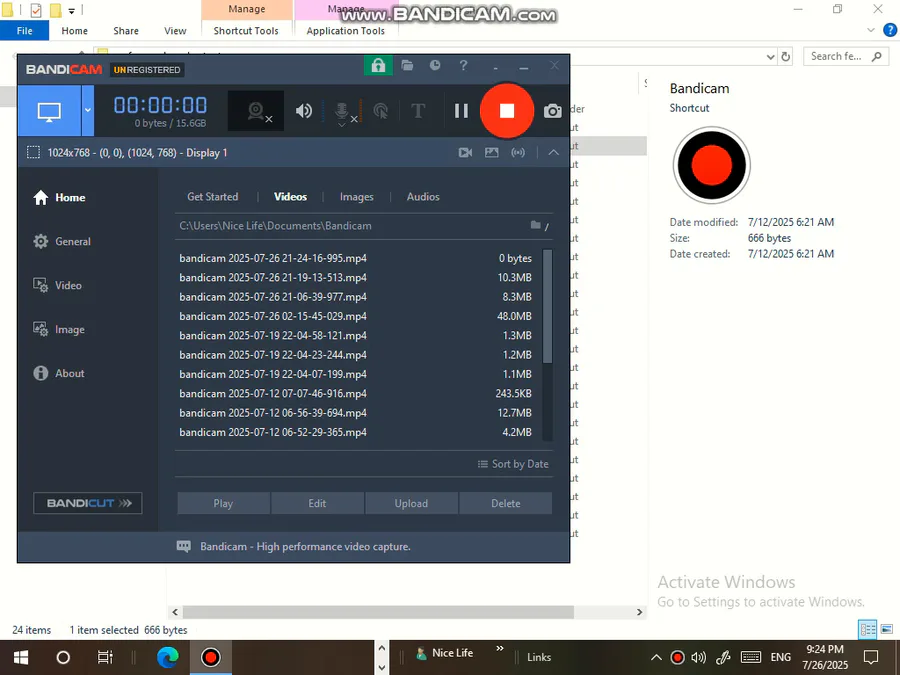Click the Edit button

click(x=317, y=503)
